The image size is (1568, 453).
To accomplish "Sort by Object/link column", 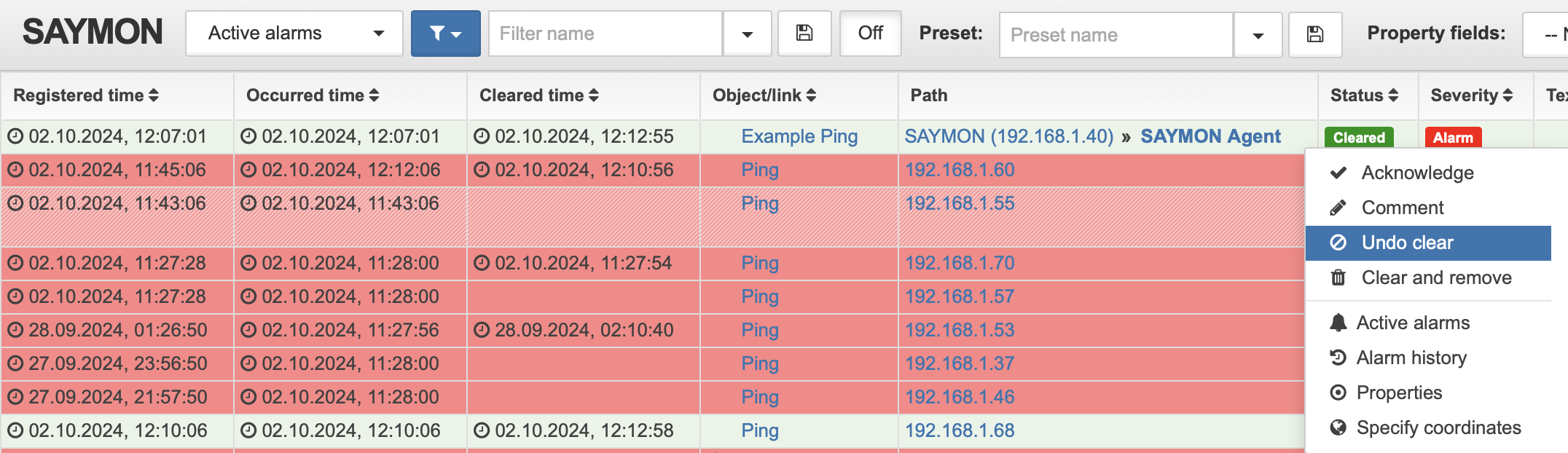I will (764, 95).
